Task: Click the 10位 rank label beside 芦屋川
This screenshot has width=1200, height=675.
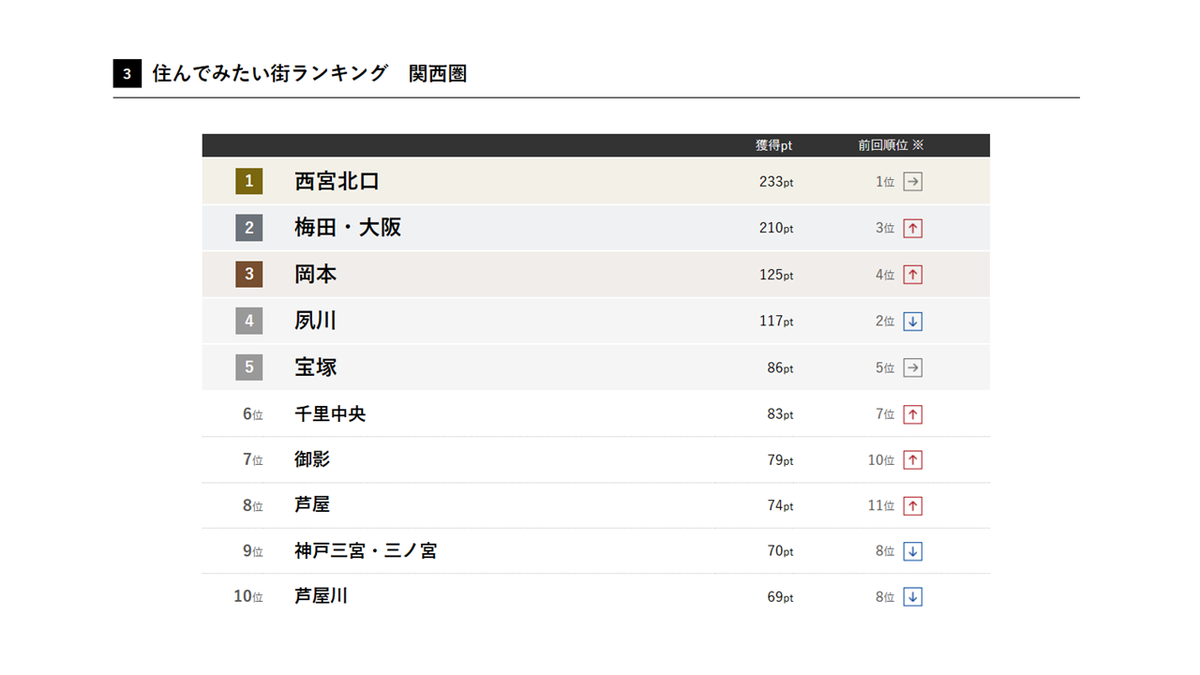Action: 249,597
